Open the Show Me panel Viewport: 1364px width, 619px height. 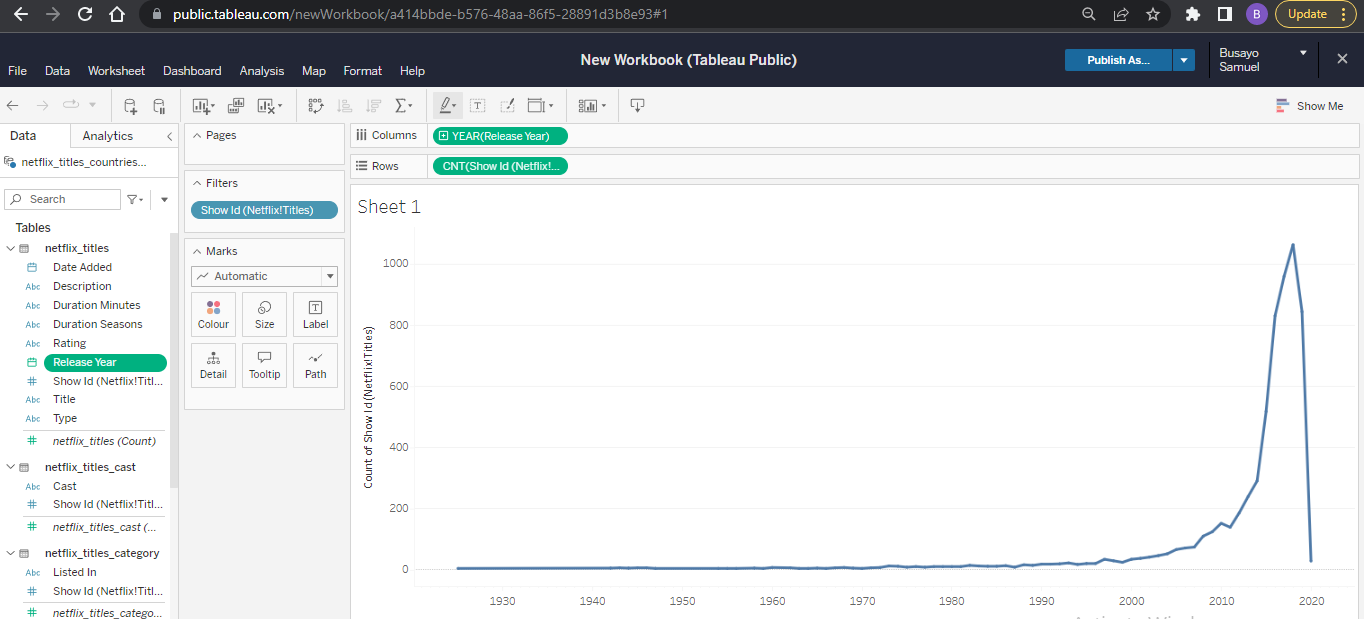click(x=1310, y=106)
